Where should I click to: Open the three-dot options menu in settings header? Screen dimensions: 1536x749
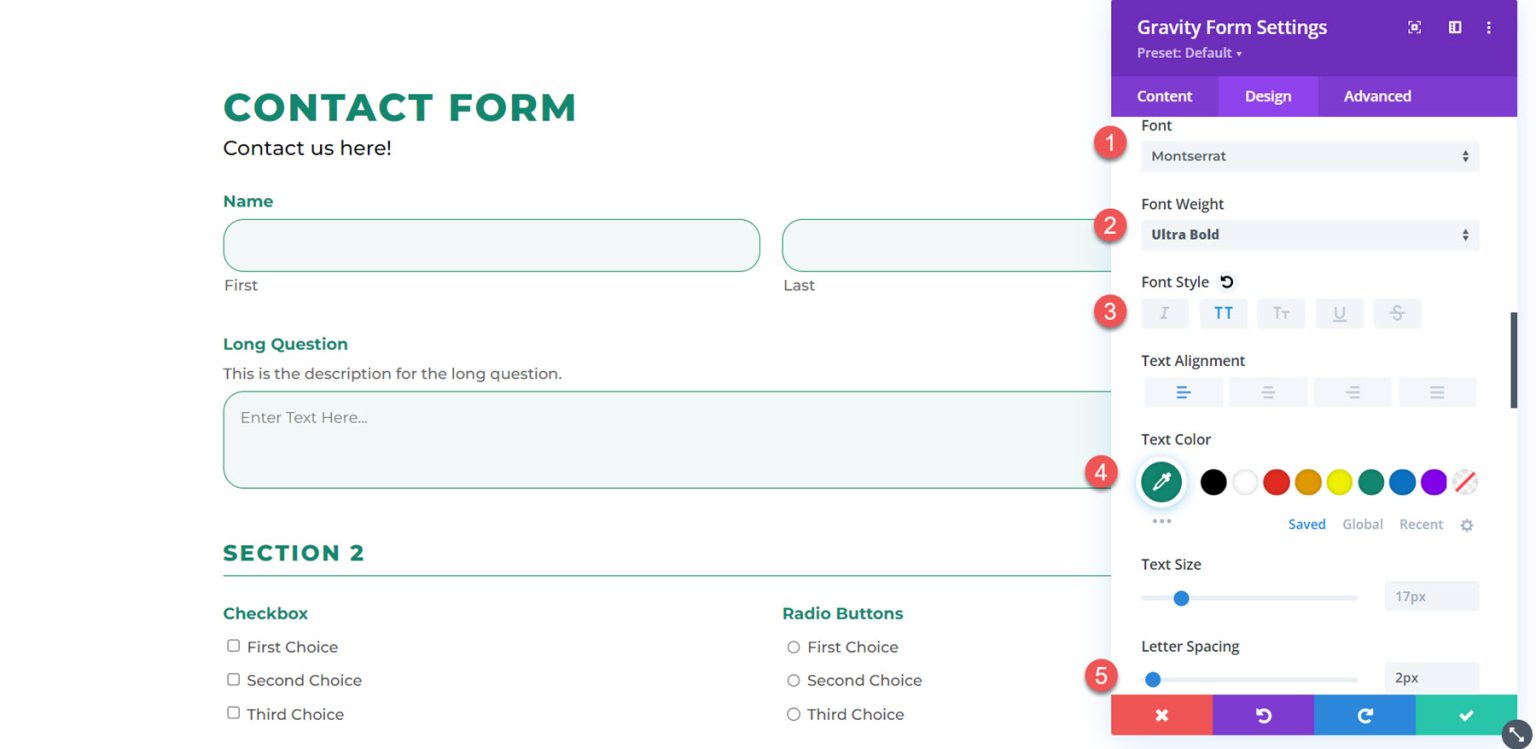point(1489,27)
